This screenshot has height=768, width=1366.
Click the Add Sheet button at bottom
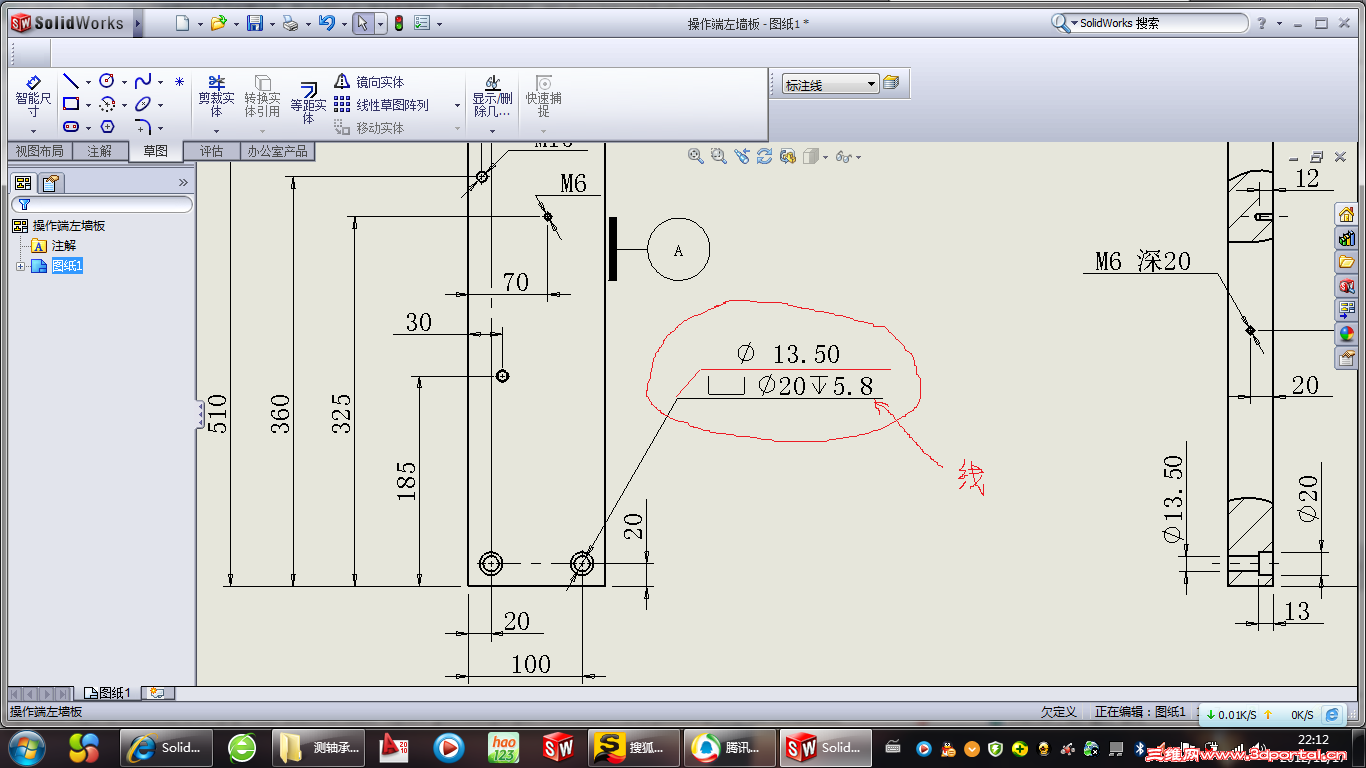[x=157, y=693]
